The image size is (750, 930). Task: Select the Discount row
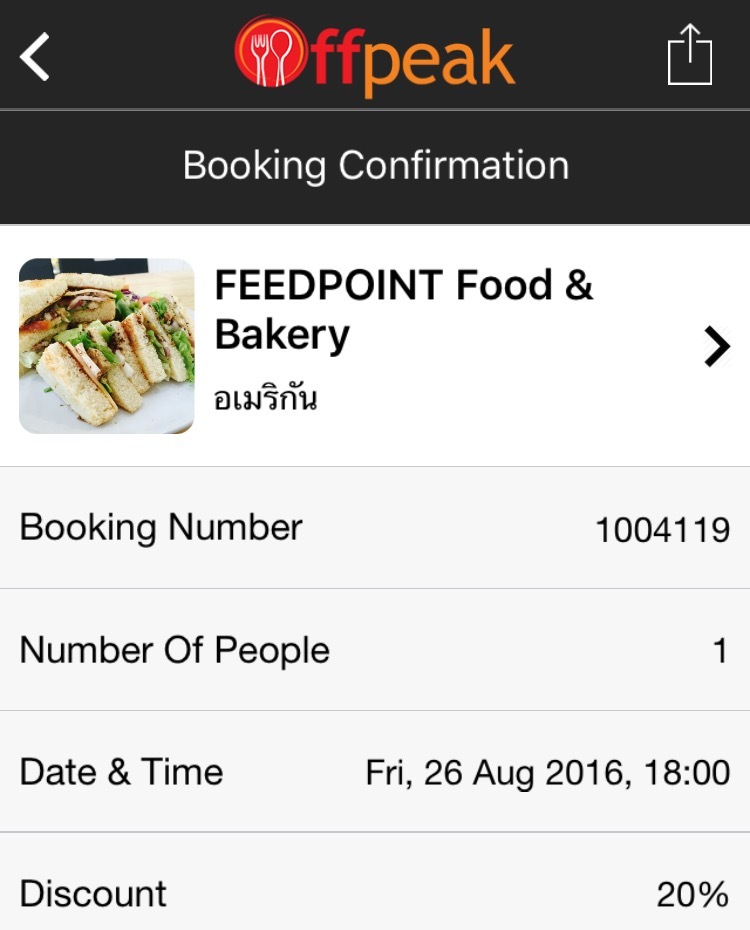click(375, 882)
